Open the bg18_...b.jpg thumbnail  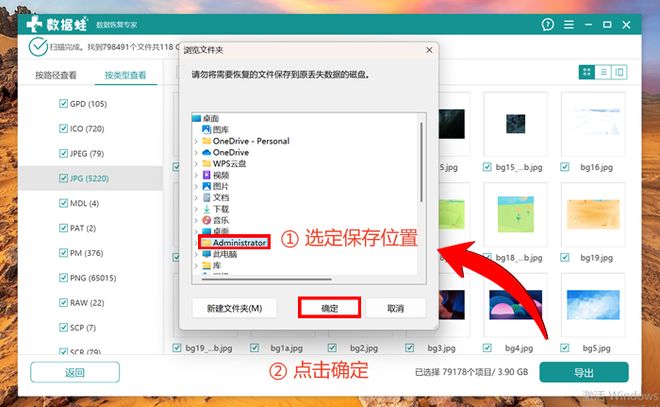pos(515,215)
